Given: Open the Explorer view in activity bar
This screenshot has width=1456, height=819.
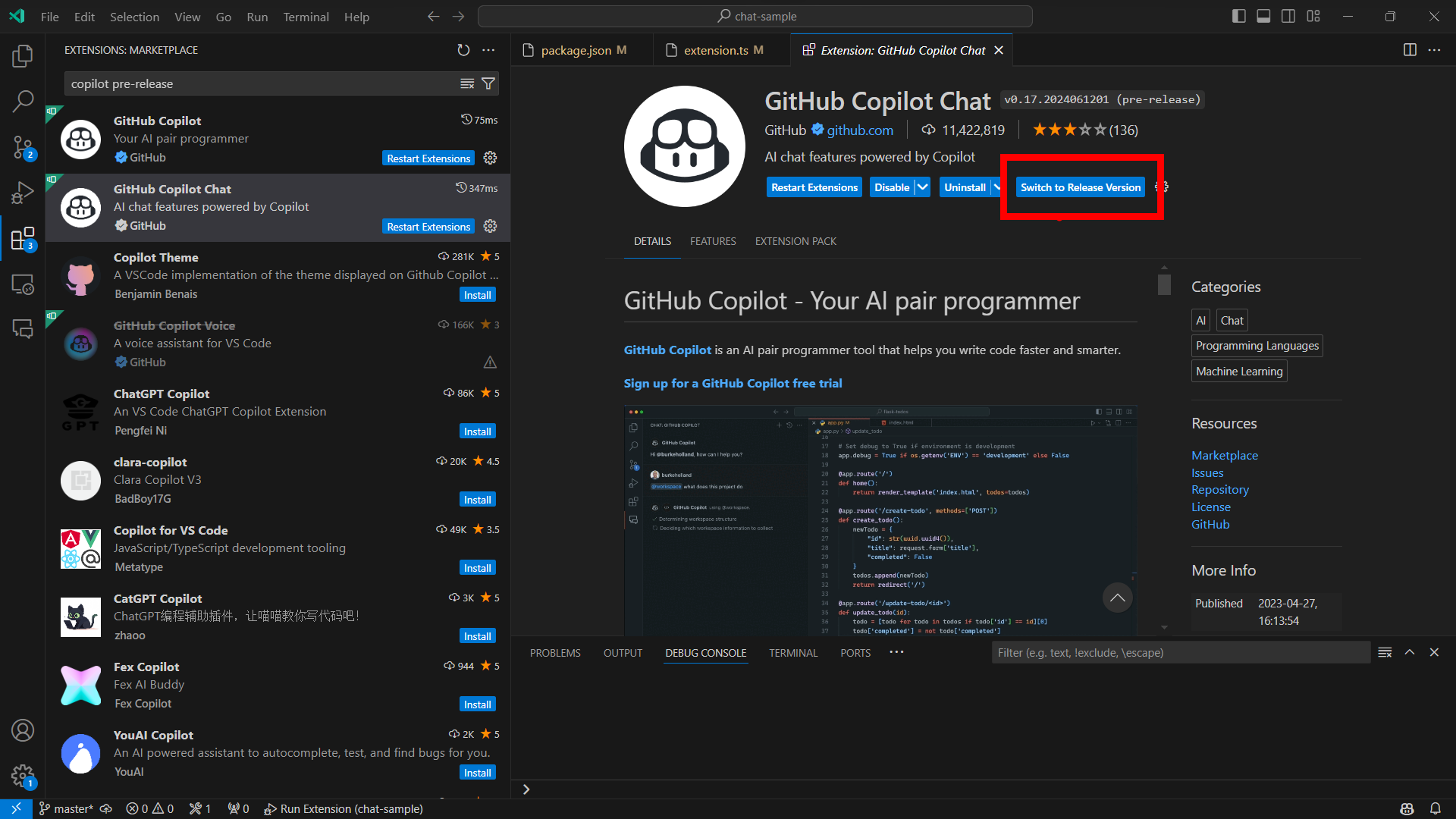Looking at the screenshot, I should (23, 56).
